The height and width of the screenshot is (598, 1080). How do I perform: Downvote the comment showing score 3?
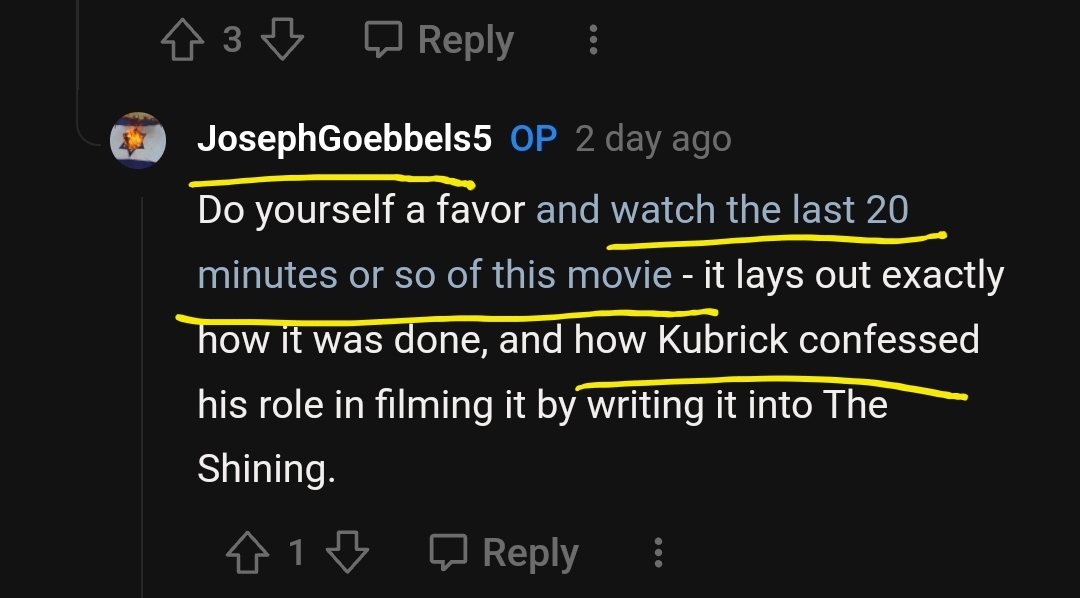click(x=283, y=40)
